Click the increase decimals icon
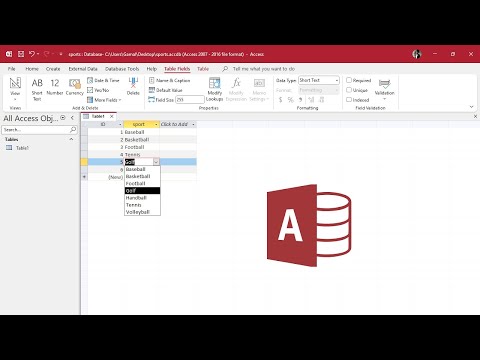The height and width of the screenshot is (360, 480). coord(311,100)
